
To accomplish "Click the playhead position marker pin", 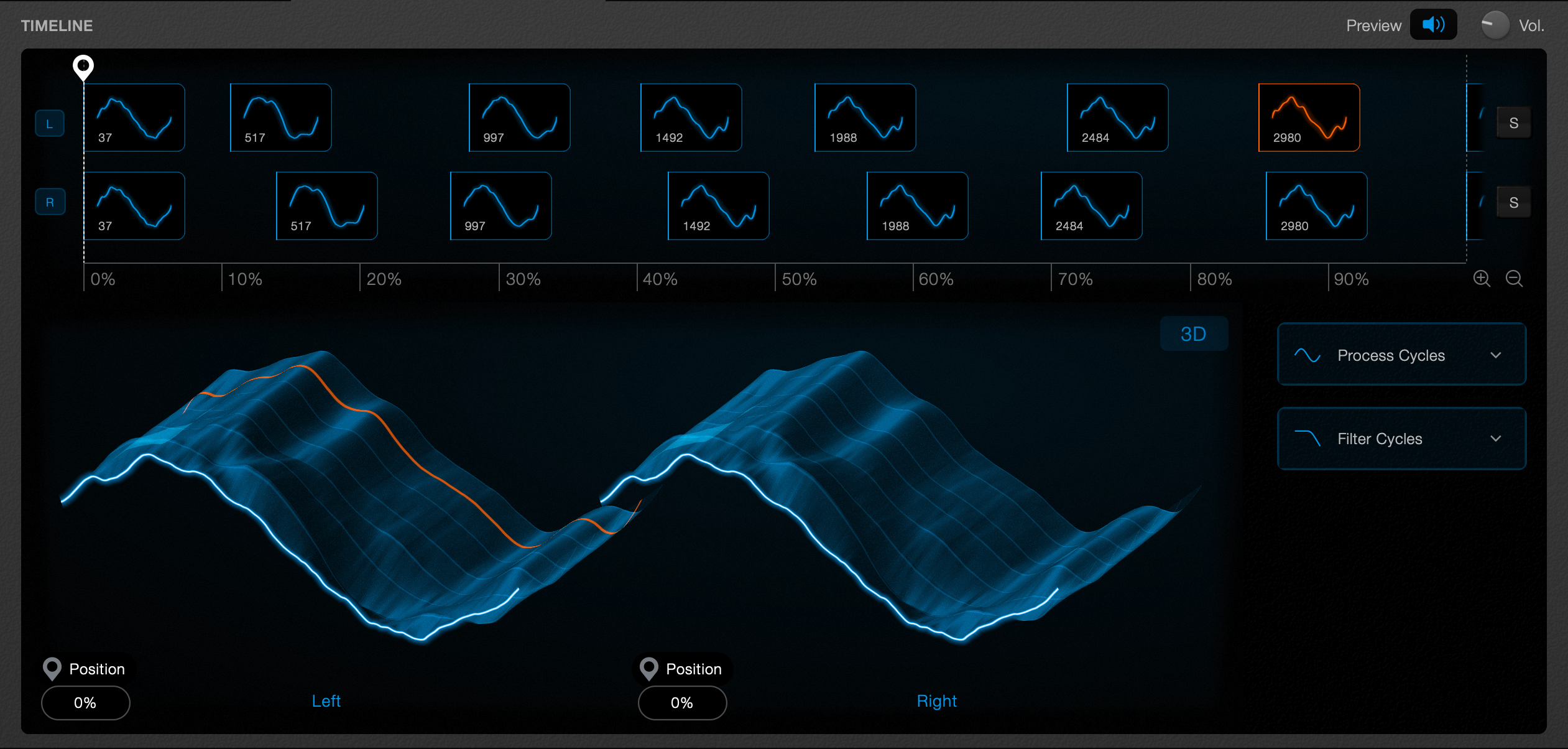I will click(83, 66).
